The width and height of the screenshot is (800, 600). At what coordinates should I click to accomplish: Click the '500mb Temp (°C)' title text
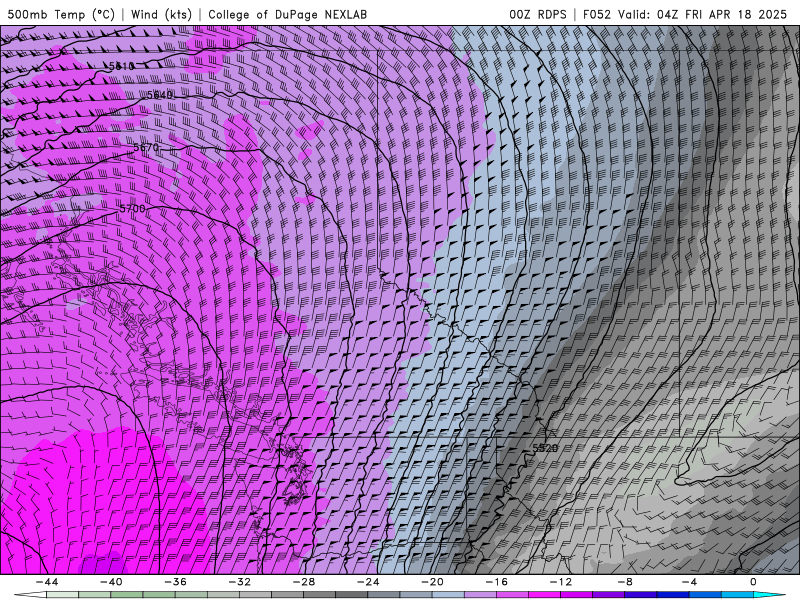tap(61, 14)
